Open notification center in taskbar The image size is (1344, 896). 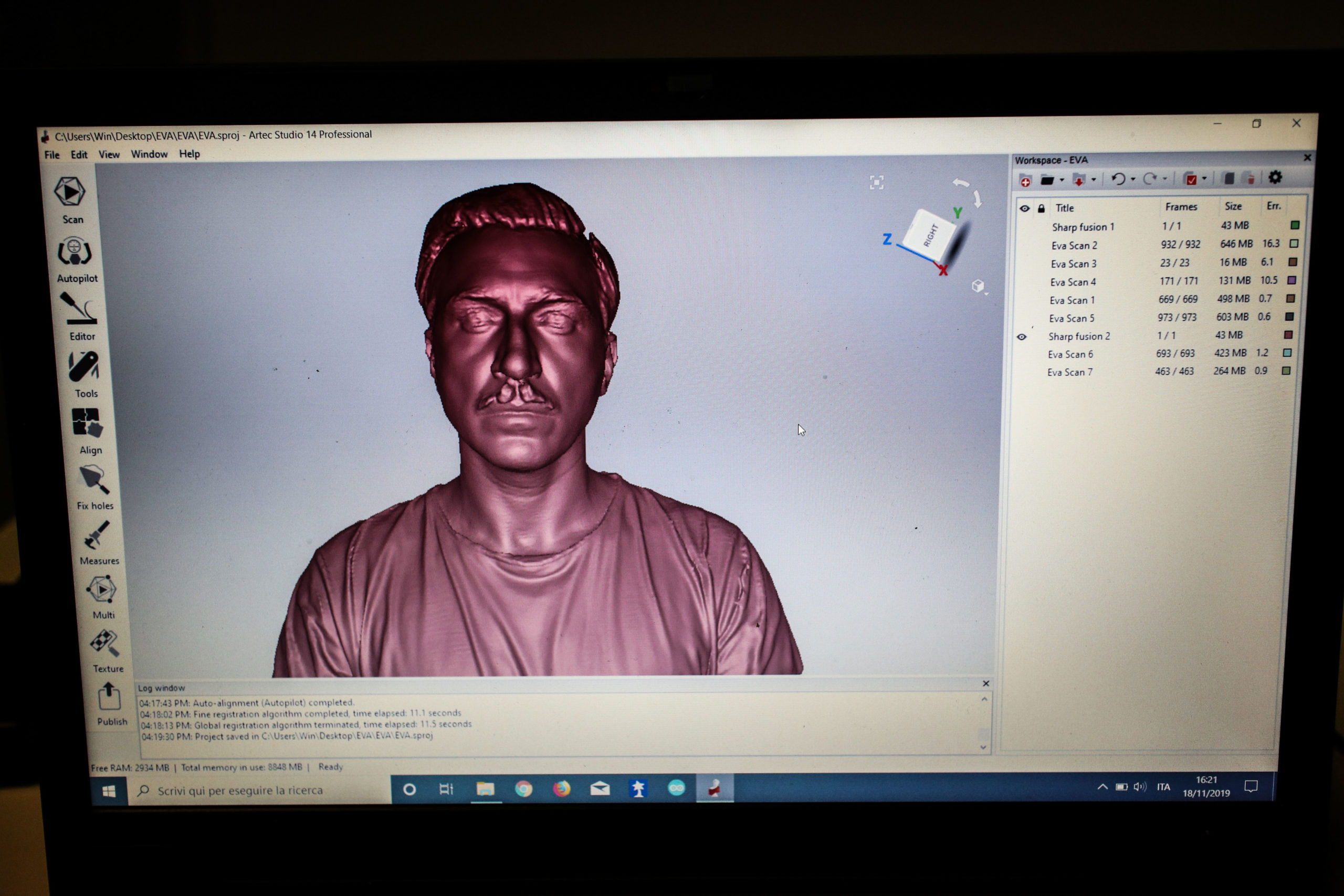click(1251, 787)
